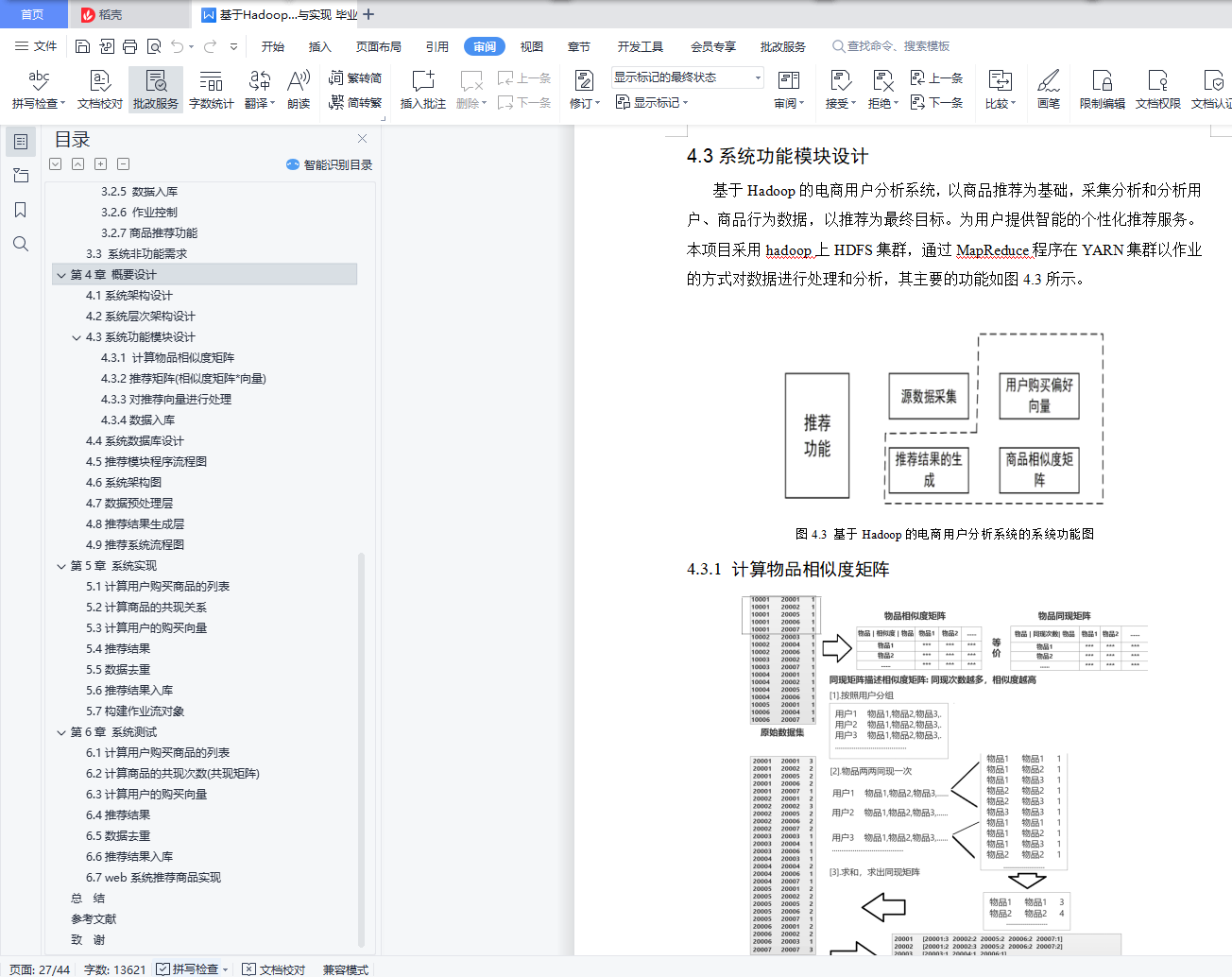
Task: Click 智能识别目录 button
Action: (x=329, y=164)
